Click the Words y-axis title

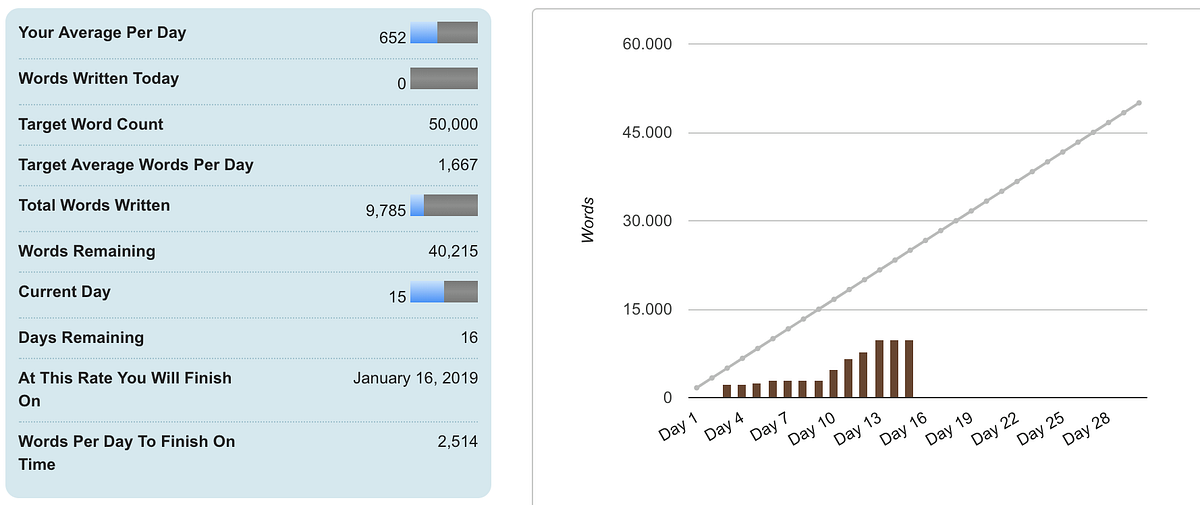[588, 220]
